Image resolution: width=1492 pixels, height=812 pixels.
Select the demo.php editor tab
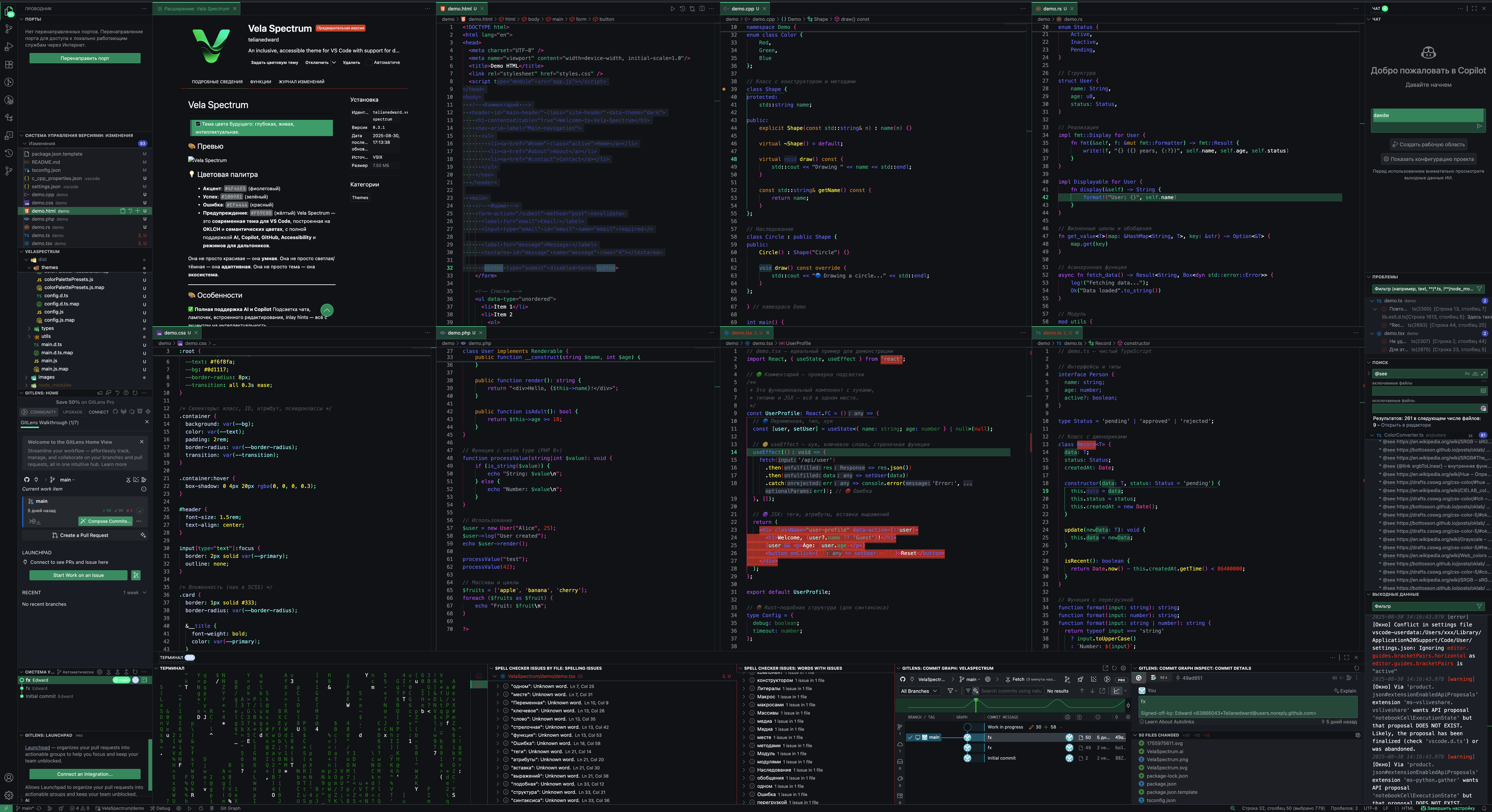click(x=461, y=333)
